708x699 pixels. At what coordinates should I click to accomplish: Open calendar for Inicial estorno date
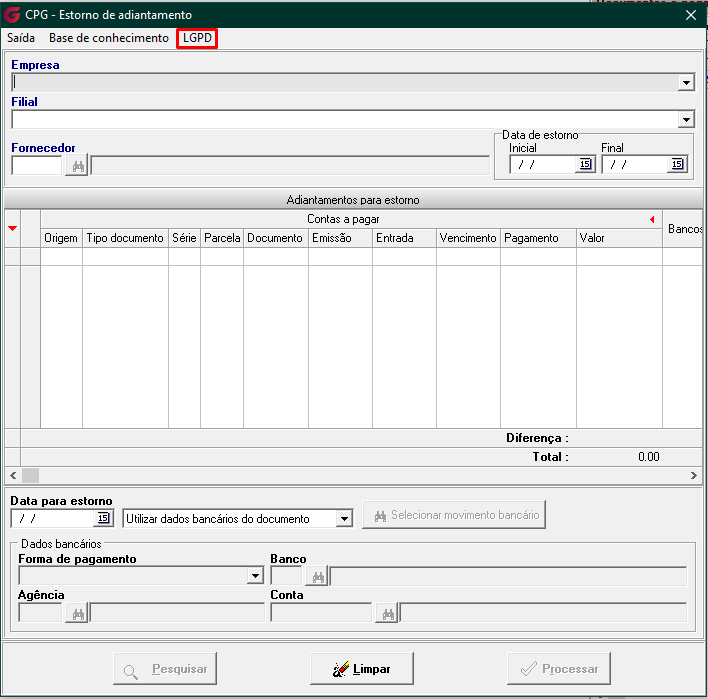585,164
